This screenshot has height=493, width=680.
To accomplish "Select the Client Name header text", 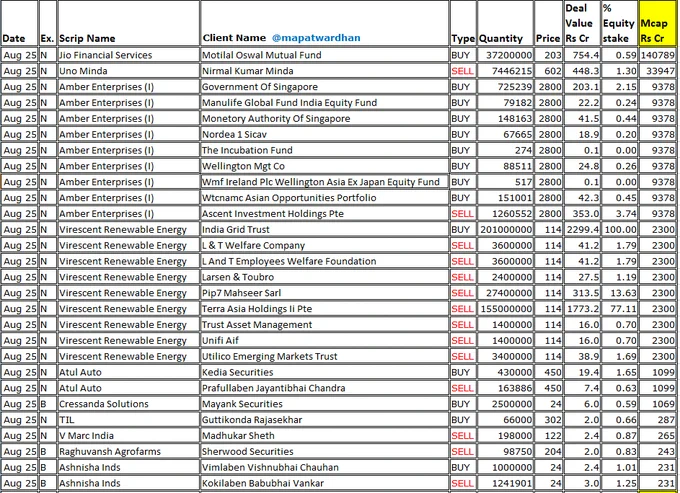I will tap(234, 38).
